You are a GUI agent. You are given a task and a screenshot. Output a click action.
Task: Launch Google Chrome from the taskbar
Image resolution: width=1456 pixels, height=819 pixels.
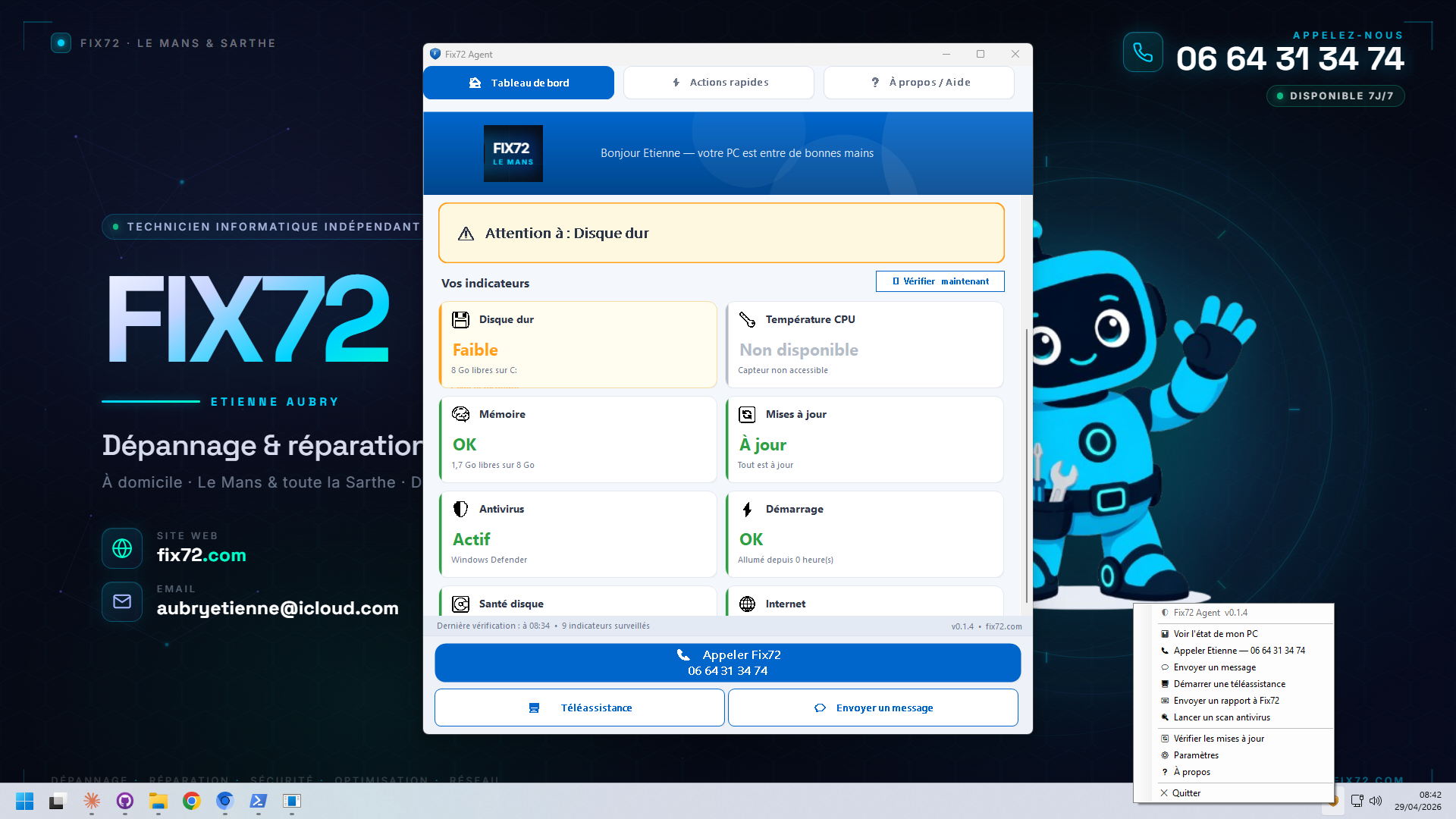pos(192,801)
